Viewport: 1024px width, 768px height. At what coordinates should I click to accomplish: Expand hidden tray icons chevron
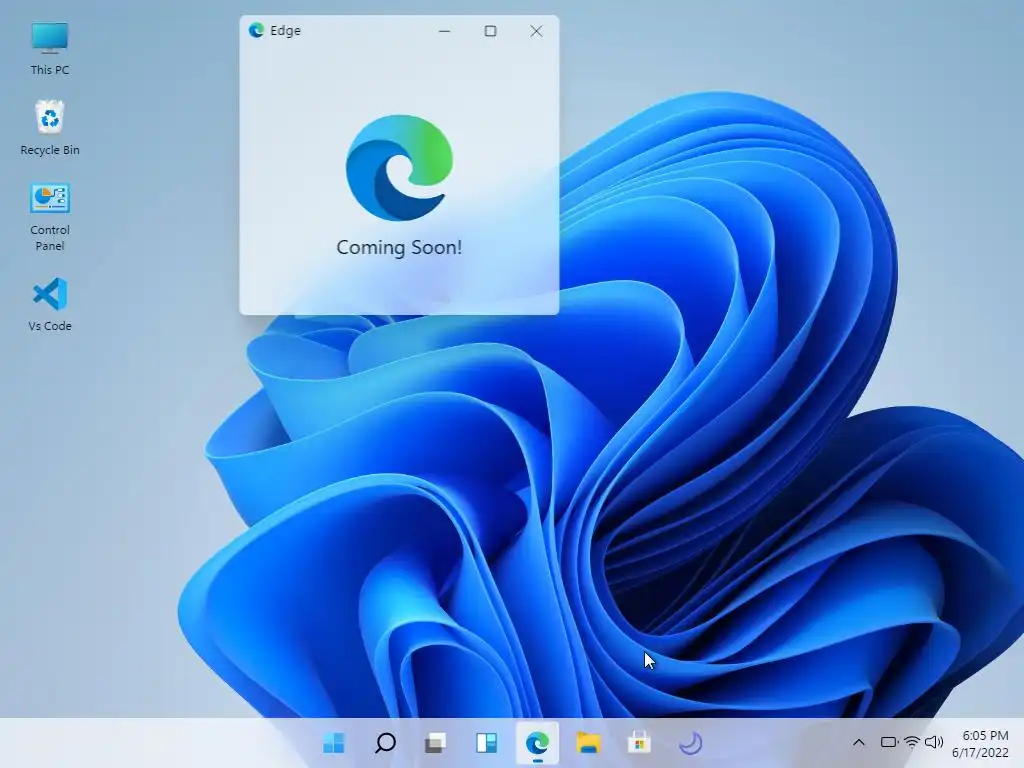pyautogui.click(x=859, y=743)
